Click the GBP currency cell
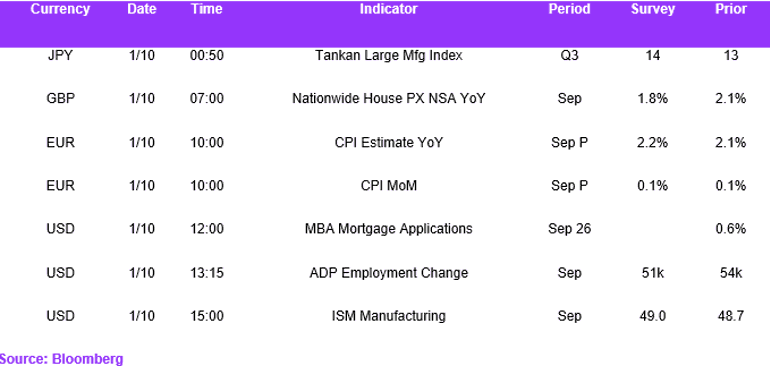Viewport: 770px width, 366px height. [60, 99]
